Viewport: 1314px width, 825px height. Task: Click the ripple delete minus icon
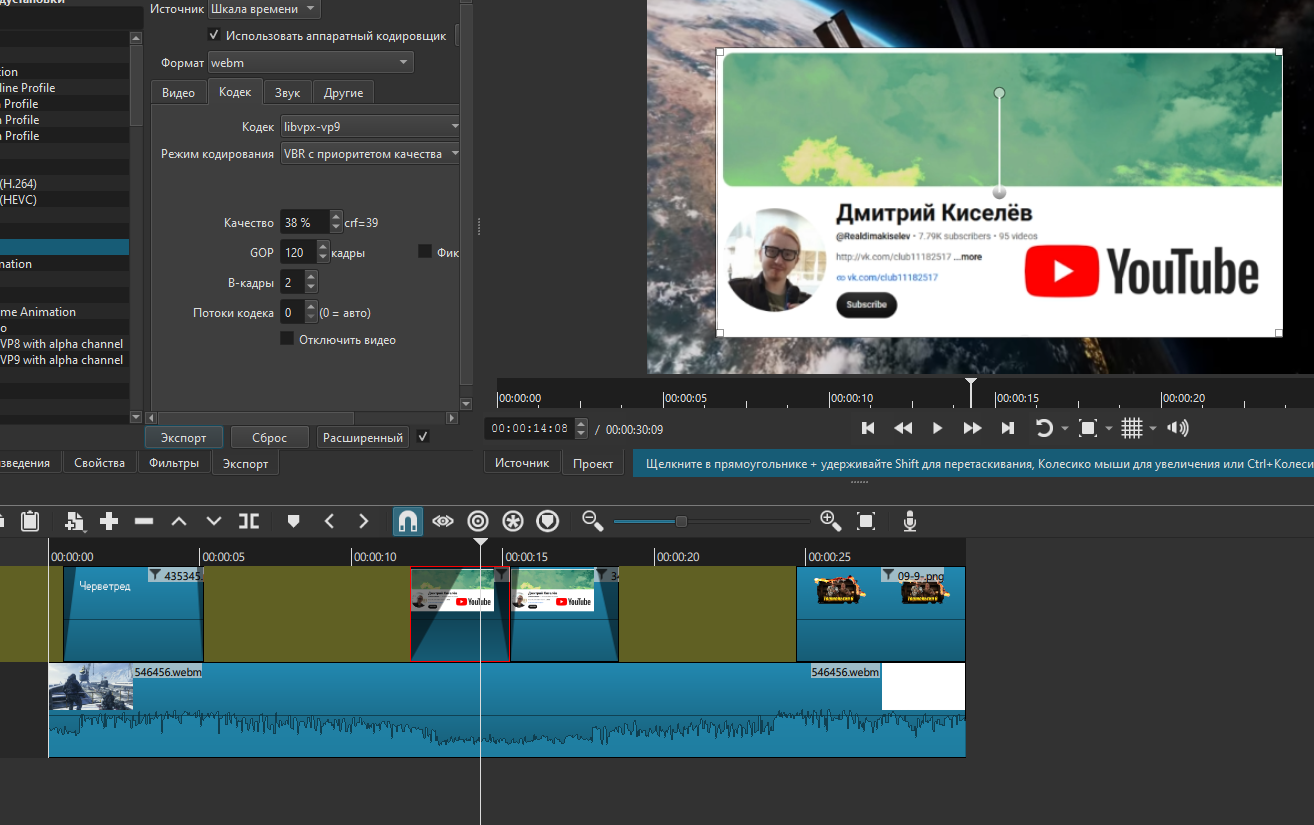(x=144, y=521)
